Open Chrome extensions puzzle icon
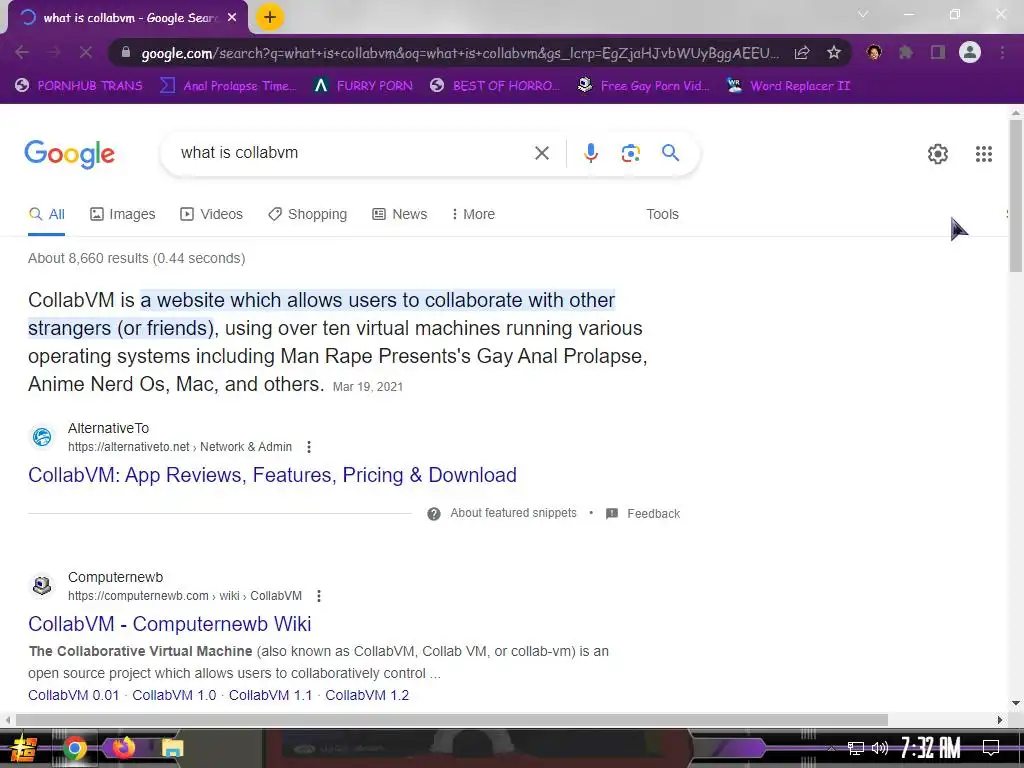The image size is (1024, 768). (x=906, y=52)
